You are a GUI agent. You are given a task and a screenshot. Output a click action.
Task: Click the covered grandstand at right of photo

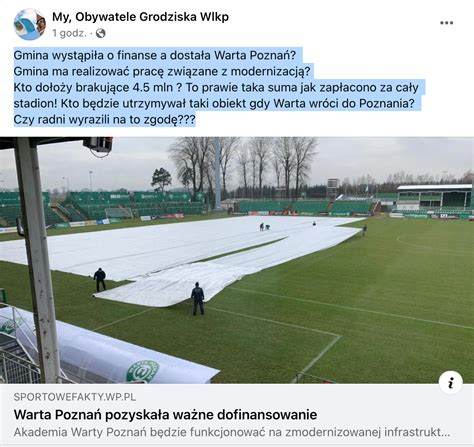[434, 197]
